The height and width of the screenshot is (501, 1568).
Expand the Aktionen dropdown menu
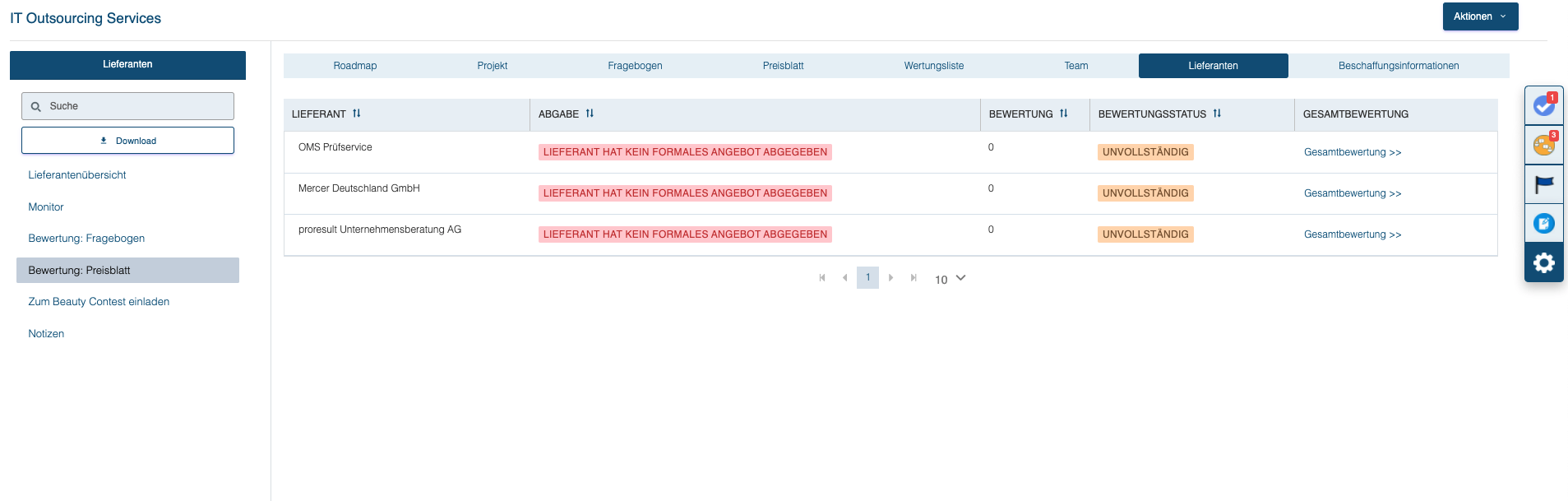tap(1480, 16)
